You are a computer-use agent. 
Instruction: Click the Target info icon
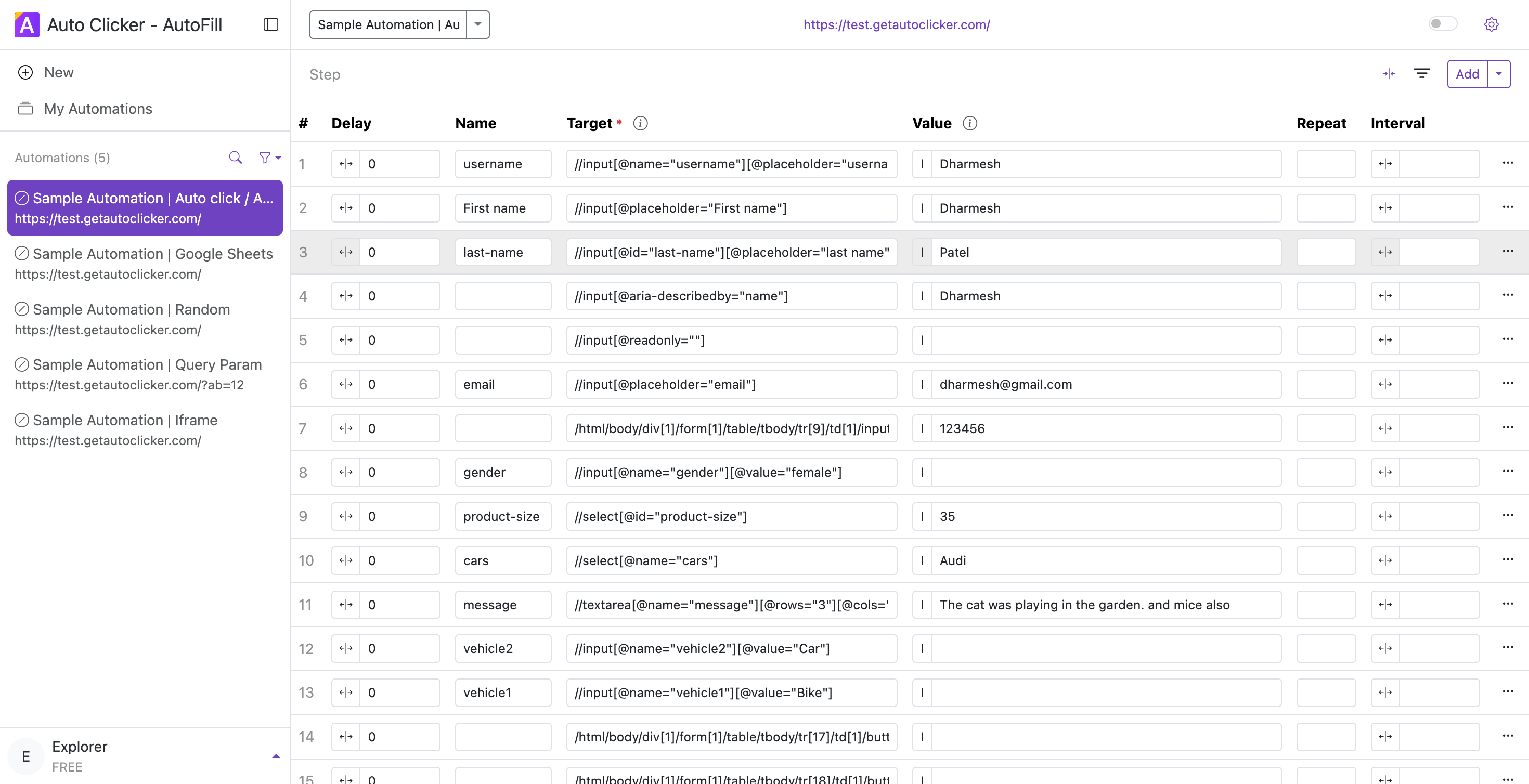click(640, 123)
